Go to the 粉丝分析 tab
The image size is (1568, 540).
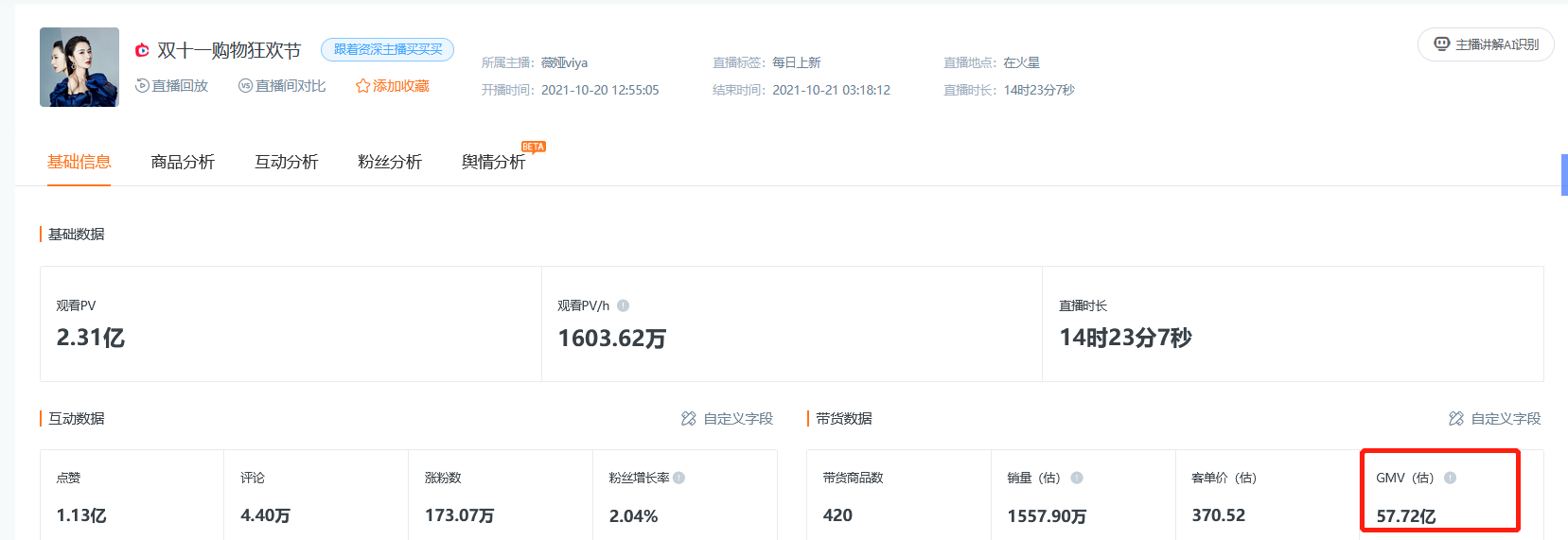(389, 162)
